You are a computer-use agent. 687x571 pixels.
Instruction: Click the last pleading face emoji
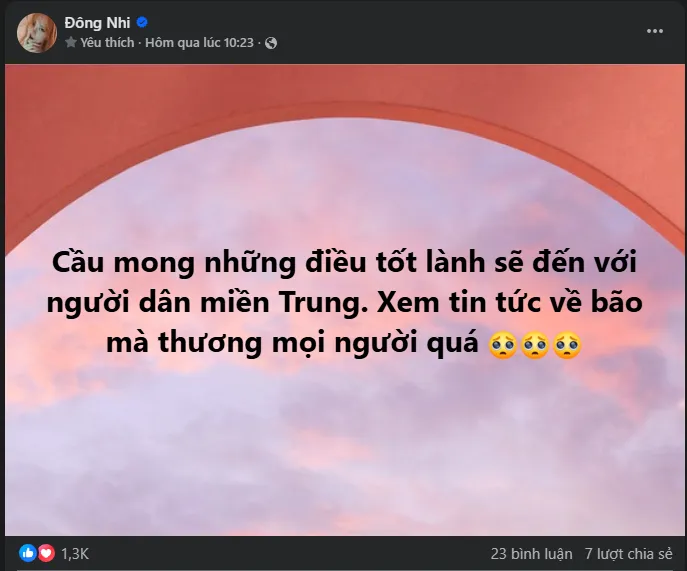pyautogui.click(x=567, y=345)
